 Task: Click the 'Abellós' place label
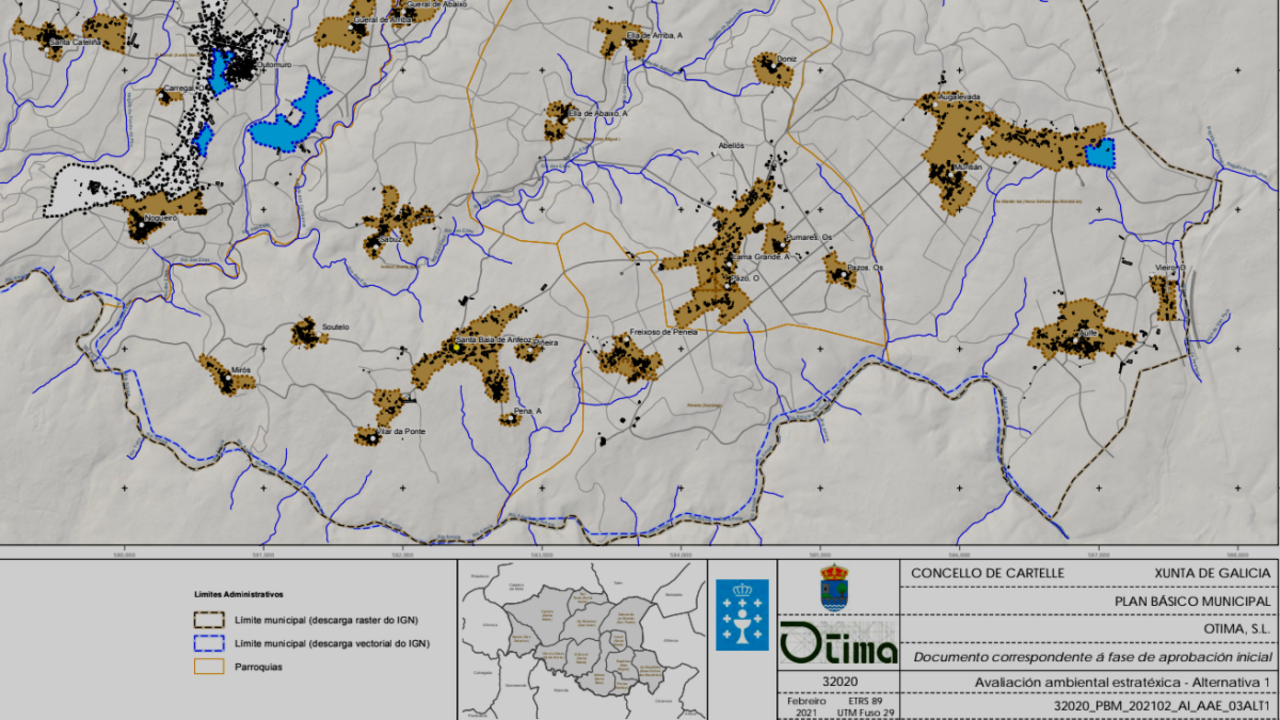tap(731, 146)
